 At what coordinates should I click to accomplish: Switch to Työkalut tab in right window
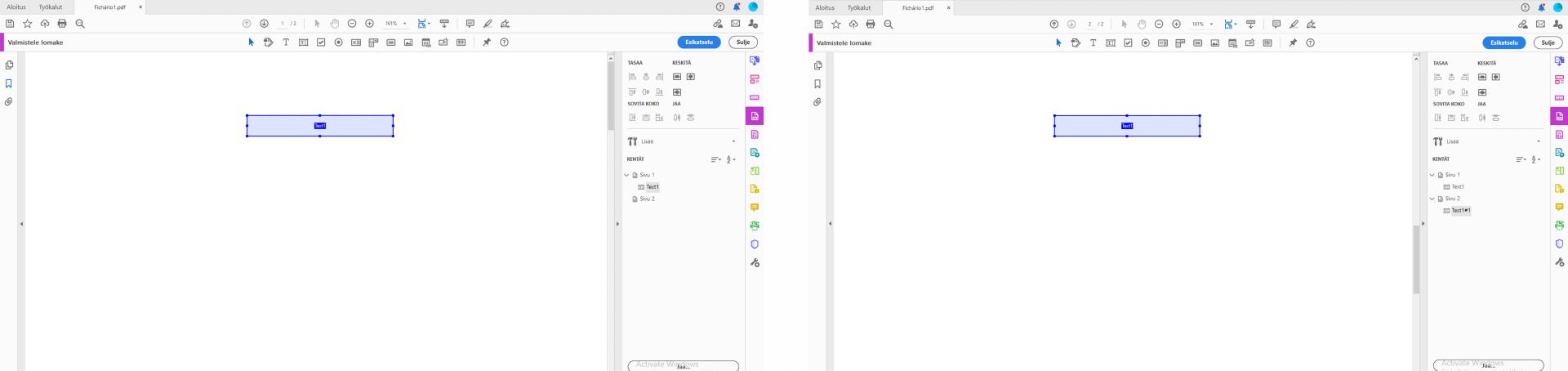click(x=859, y=7)
